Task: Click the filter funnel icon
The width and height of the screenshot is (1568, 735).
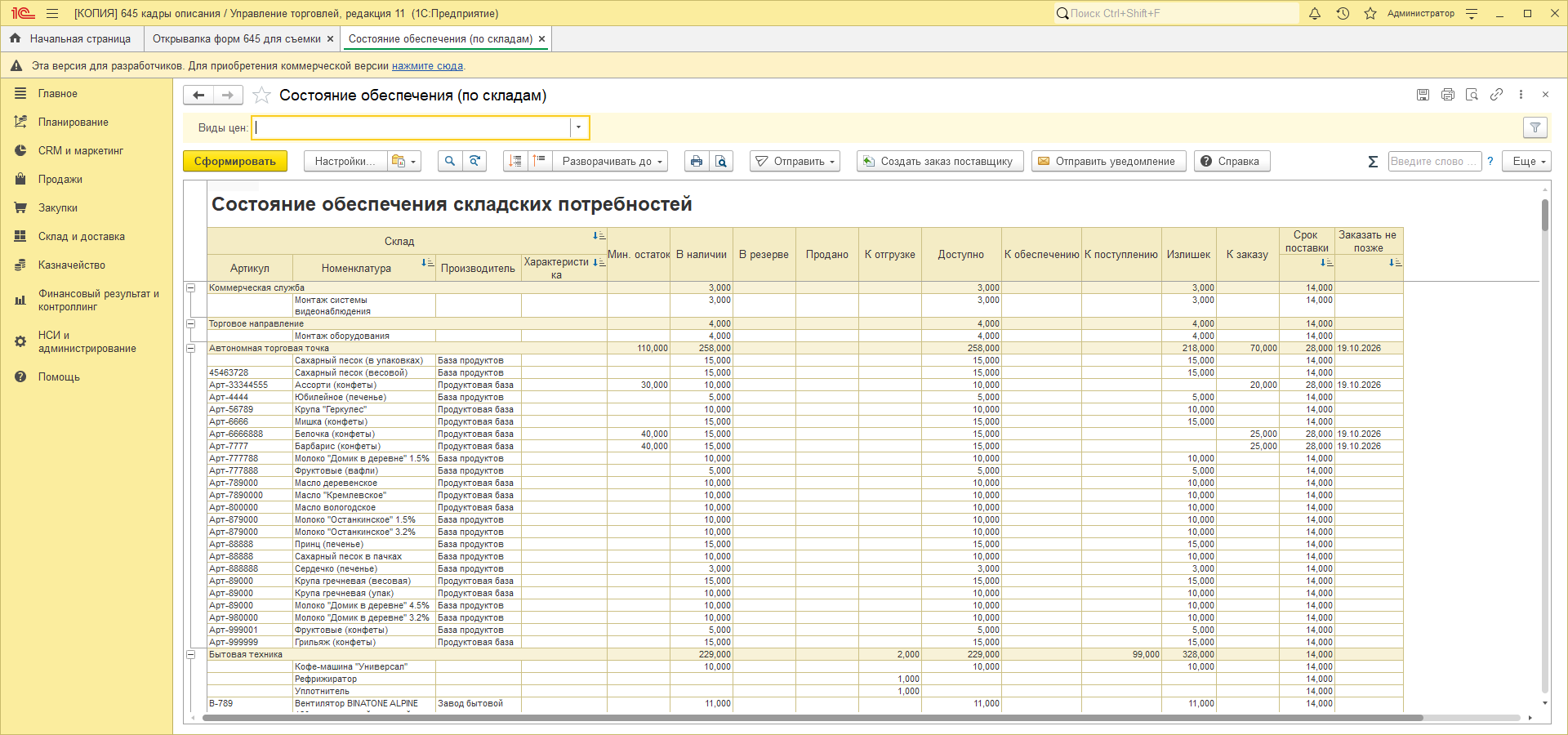Action: pyautogui.click(x=1535, y=127)
